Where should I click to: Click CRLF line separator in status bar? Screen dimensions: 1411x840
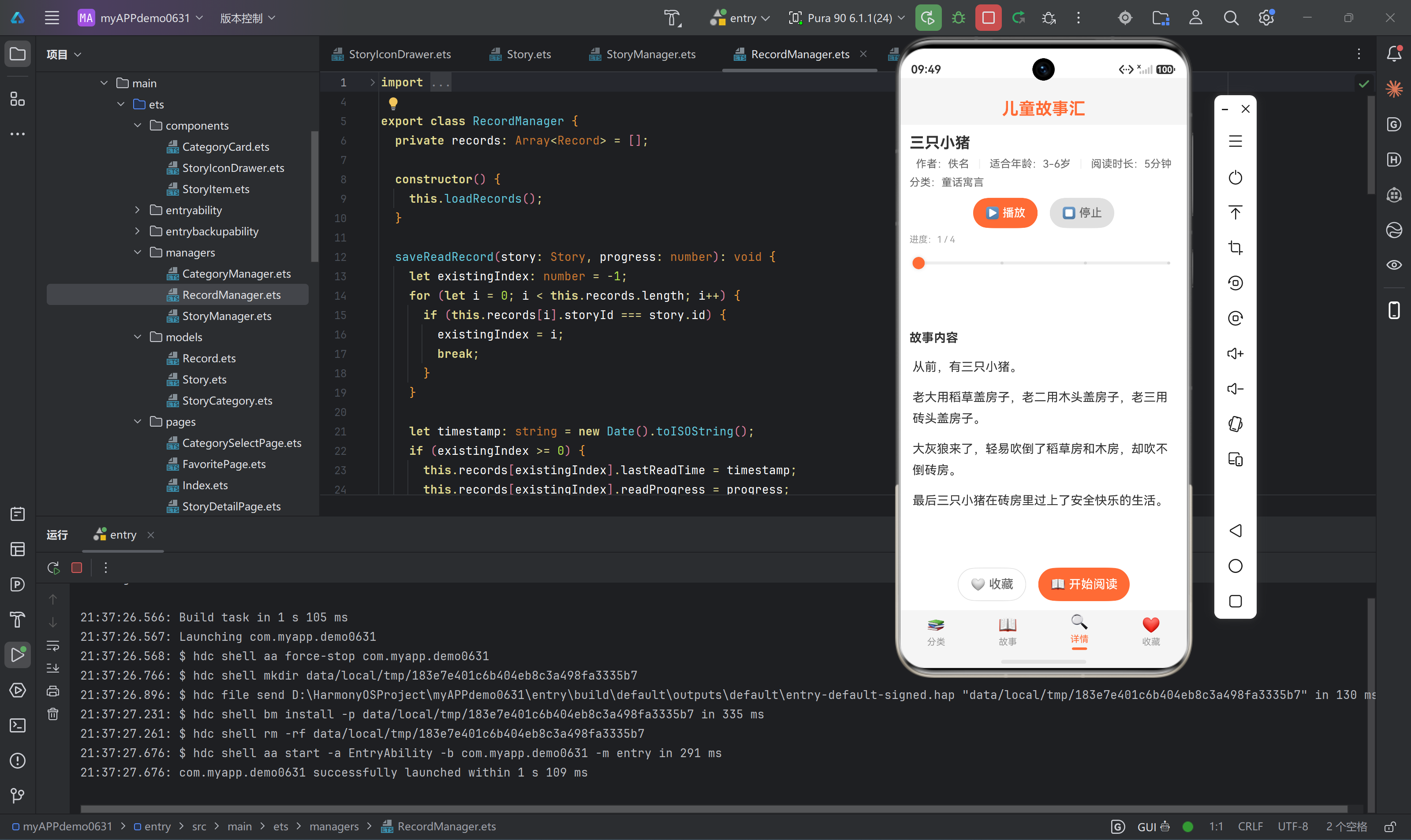coord(1250,826)
